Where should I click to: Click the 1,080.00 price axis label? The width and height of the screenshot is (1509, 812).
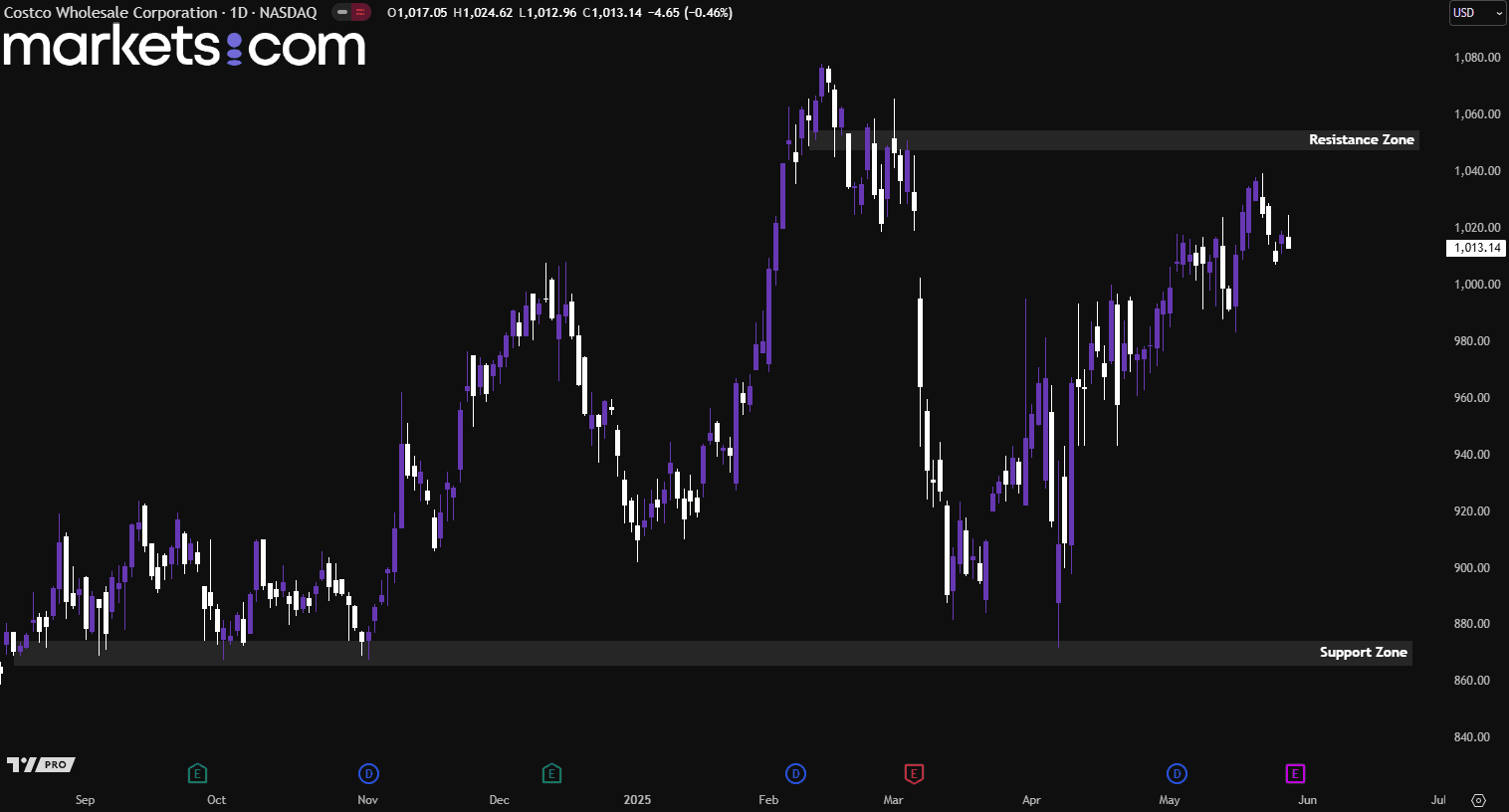tap(1477, 58)
